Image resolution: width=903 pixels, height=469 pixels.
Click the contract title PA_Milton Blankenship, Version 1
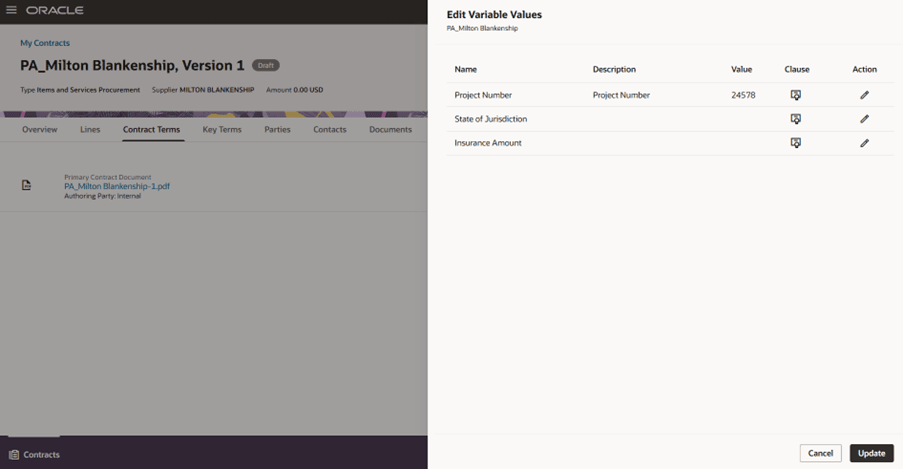point(132,65)
